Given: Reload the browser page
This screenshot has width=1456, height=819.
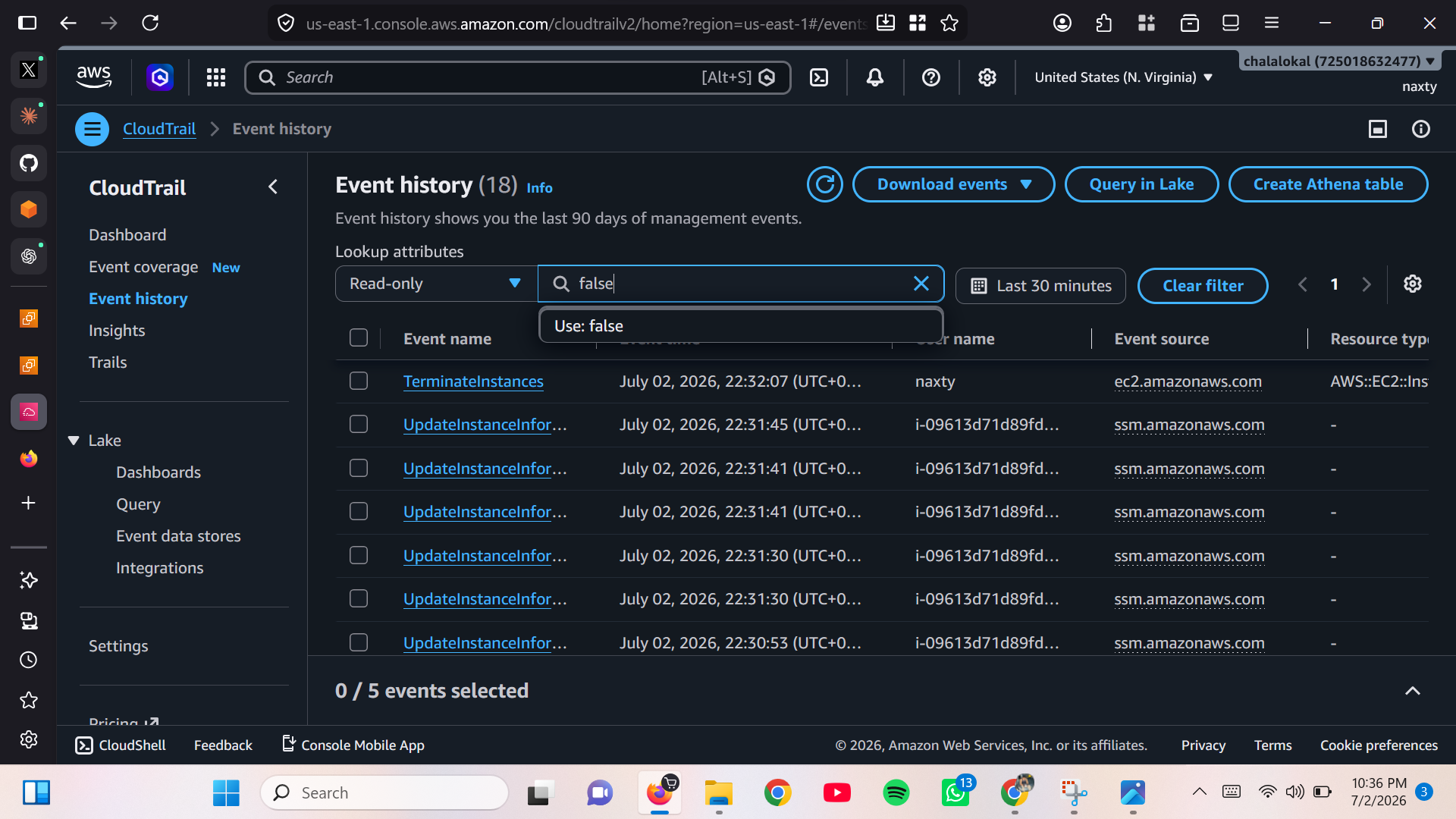Looking at the screenshot, I should tap(150, 24).
